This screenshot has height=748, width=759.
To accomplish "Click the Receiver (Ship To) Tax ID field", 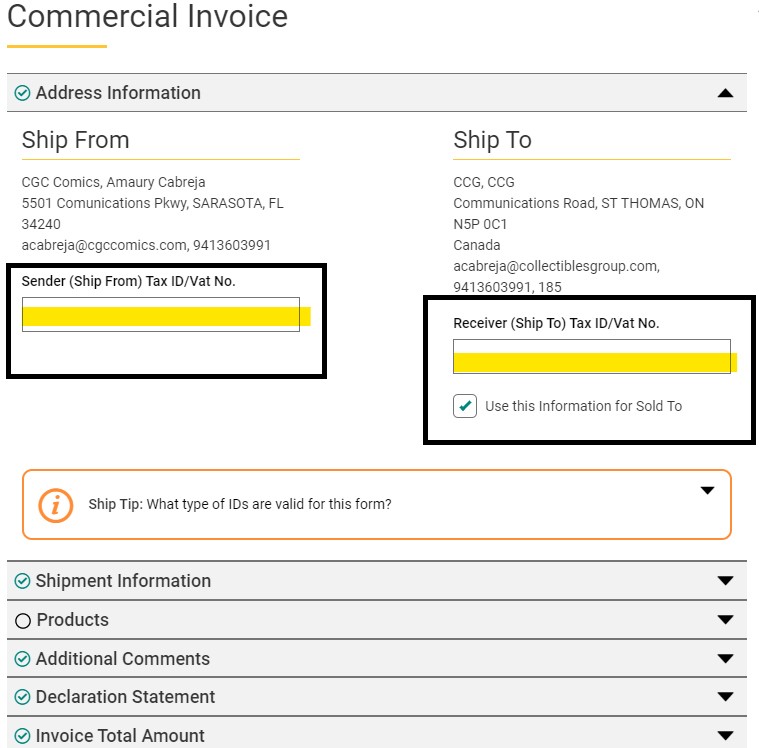I will point(591,357).
